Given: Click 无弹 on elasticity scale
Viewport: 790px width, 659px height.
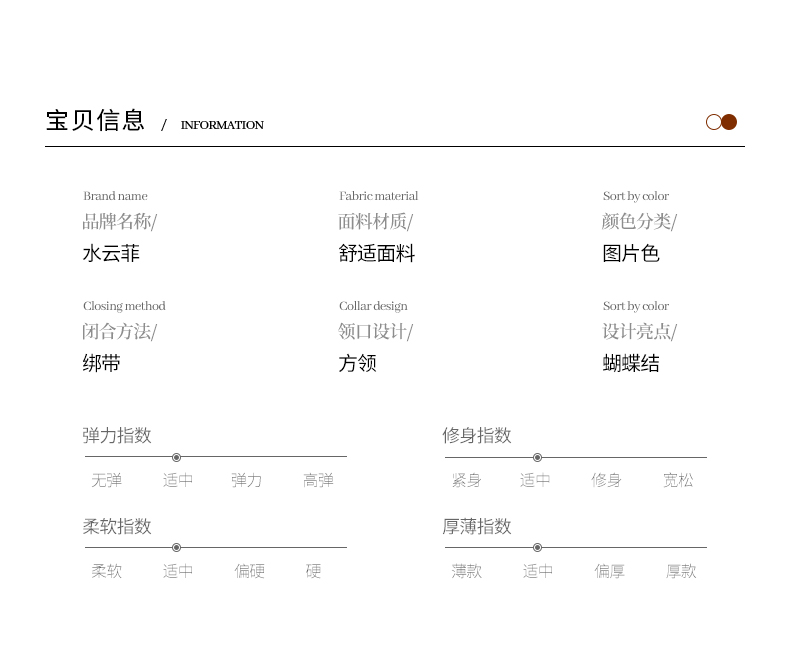Looking at the screenshot, I should tap(106, 480).
